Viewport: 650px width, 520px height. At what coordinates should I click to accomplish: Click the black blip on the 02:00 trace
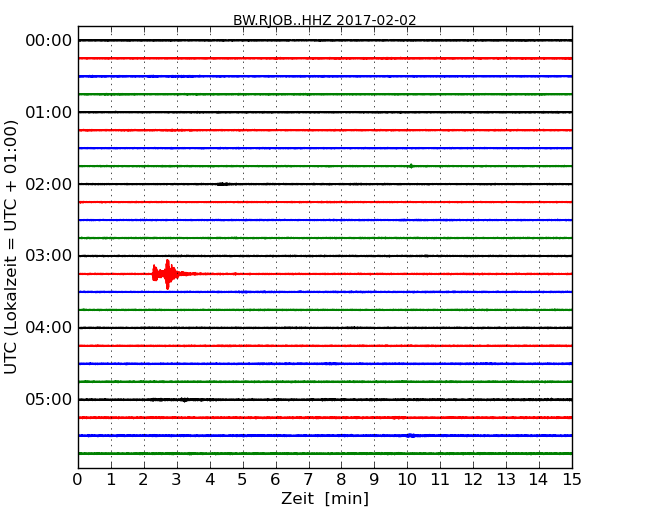223,184
